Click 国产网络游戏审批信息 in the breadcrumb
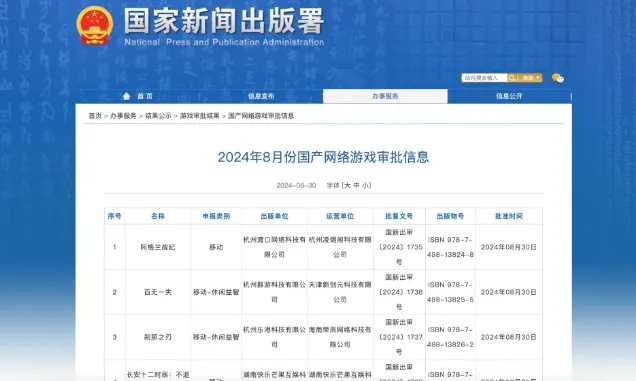The image size is (636, 381). (x=261, y=116)
